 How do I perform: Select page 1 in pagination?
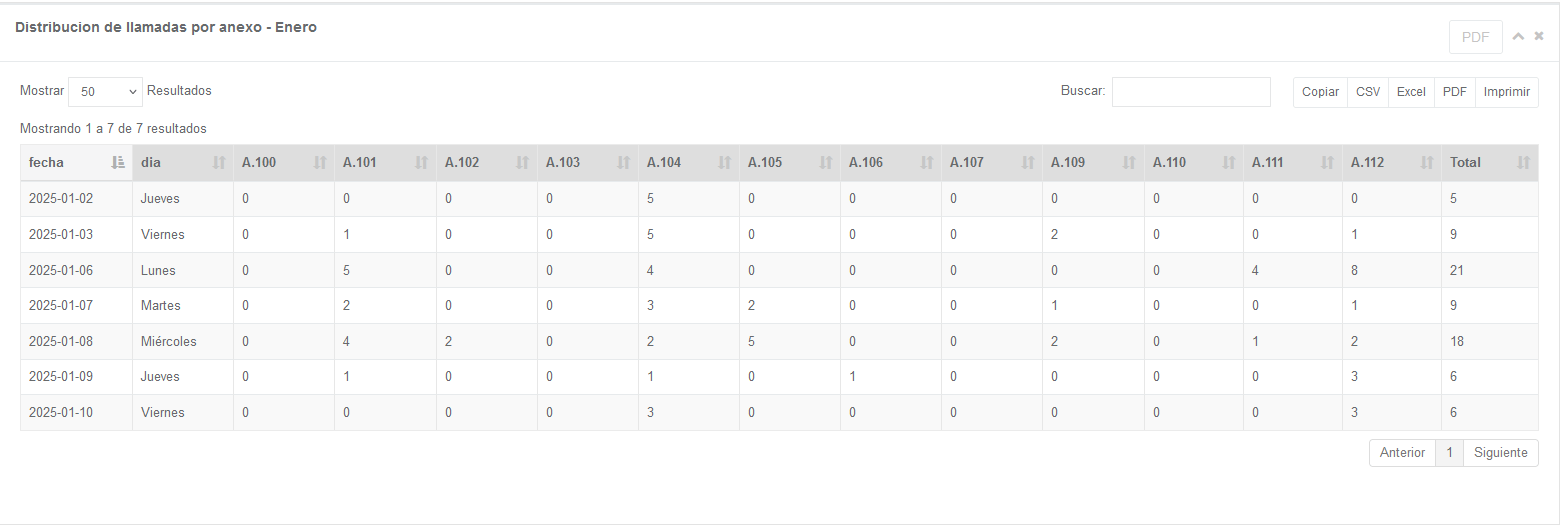pos(1449,453)
